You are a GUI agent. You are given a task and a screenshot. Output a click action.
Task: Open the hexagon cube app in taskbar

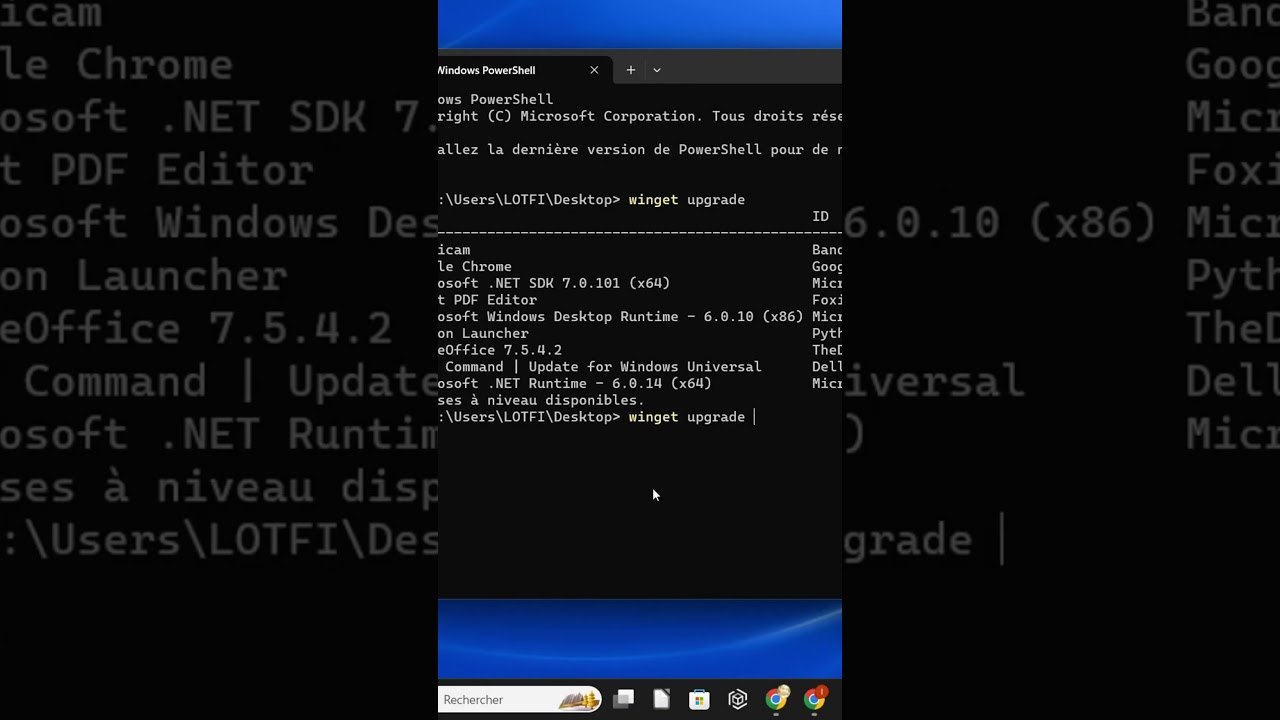tap(738, 700)
